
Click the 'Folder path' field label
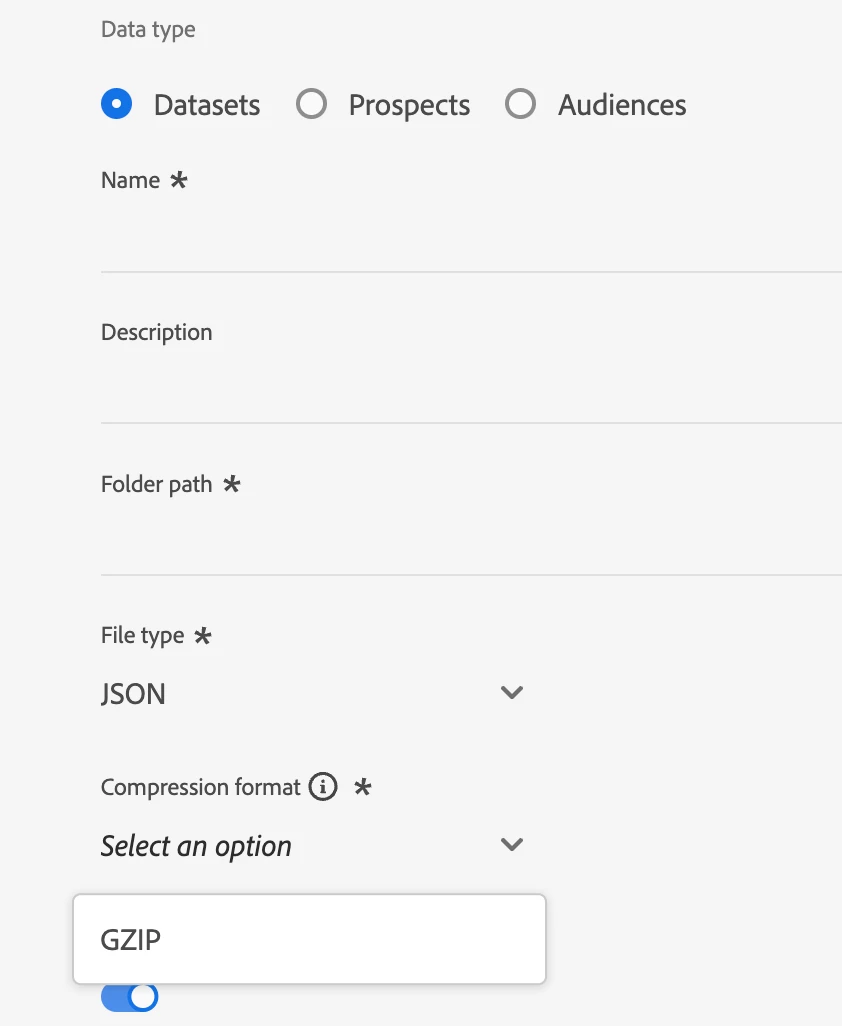tap(156, 484)
